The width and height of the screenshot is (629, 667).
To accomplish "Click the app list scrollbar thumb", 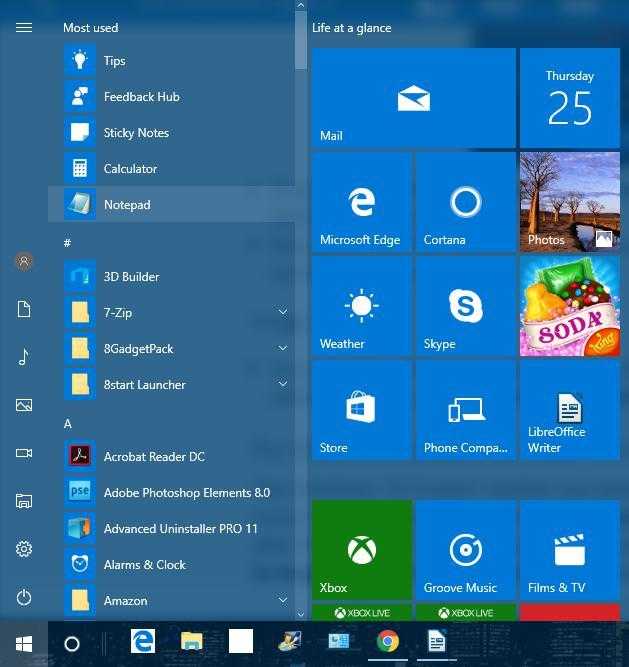I will (301, 40).
